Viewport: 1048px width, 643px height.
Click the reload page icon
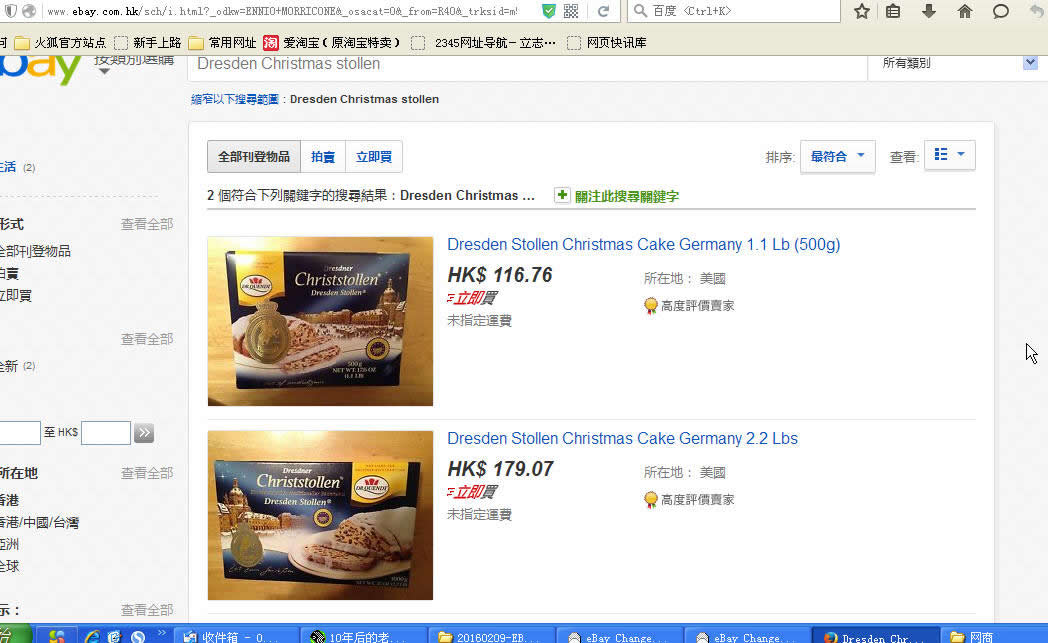[603, 11]
